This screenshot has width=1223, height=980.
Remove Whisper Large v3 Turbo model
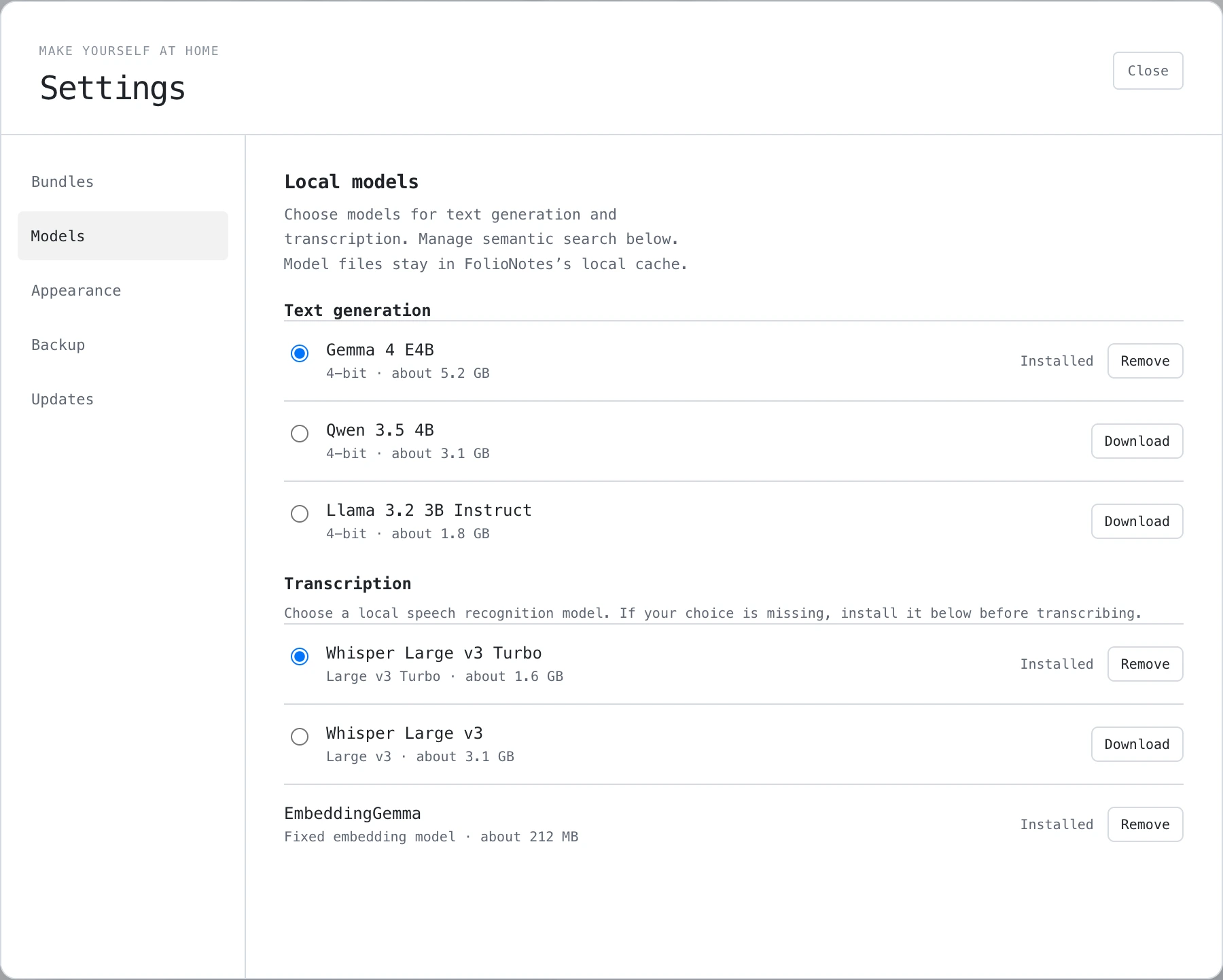point(1145,664)
